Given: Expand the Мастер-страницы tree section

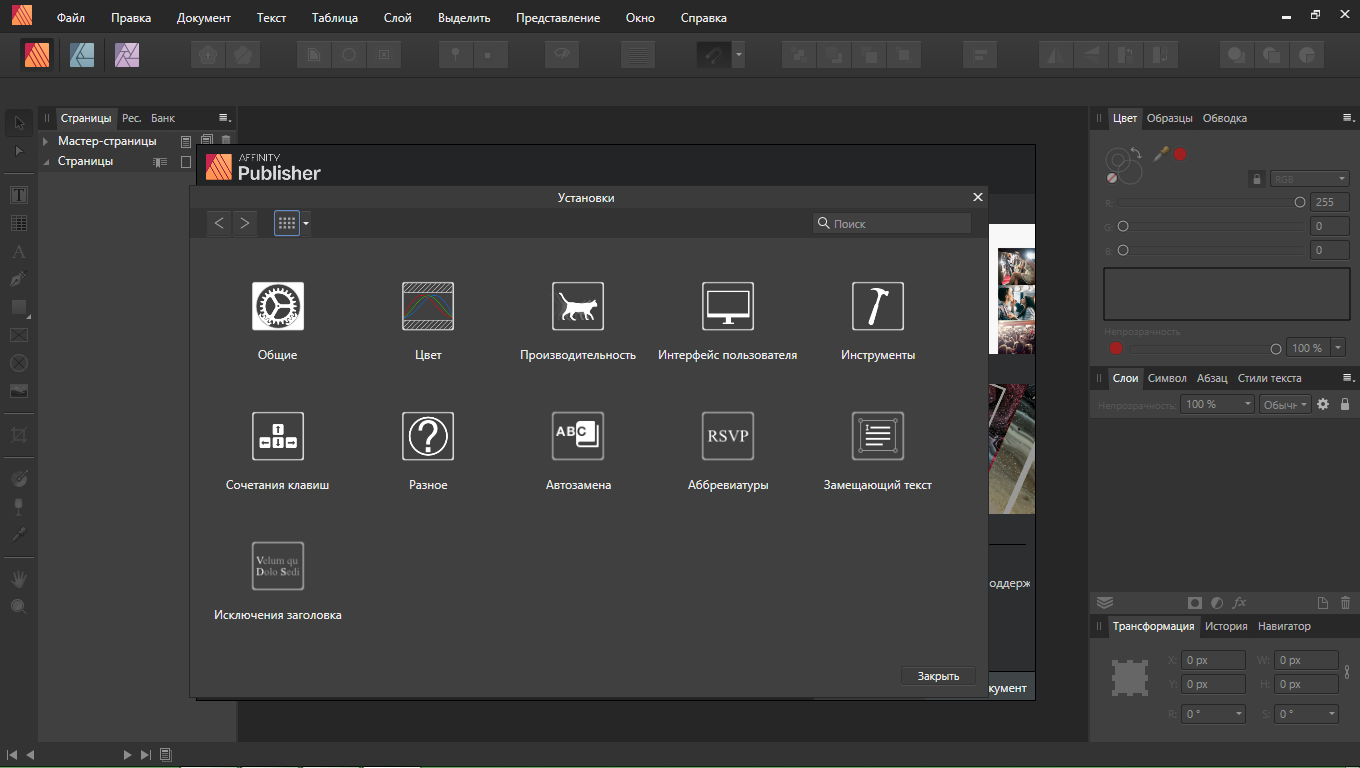Looking at the screenshot, I should tap(45, 141).
